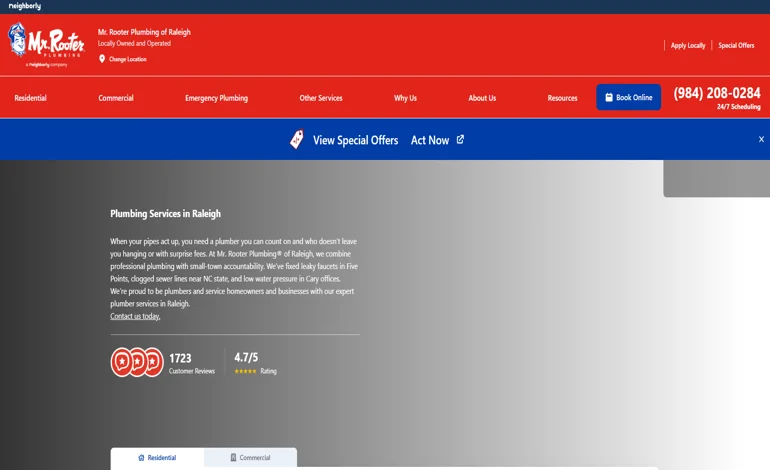The image size is (770, 470).
Task: Open the Other Services menu
Action: tap(321, 98)
